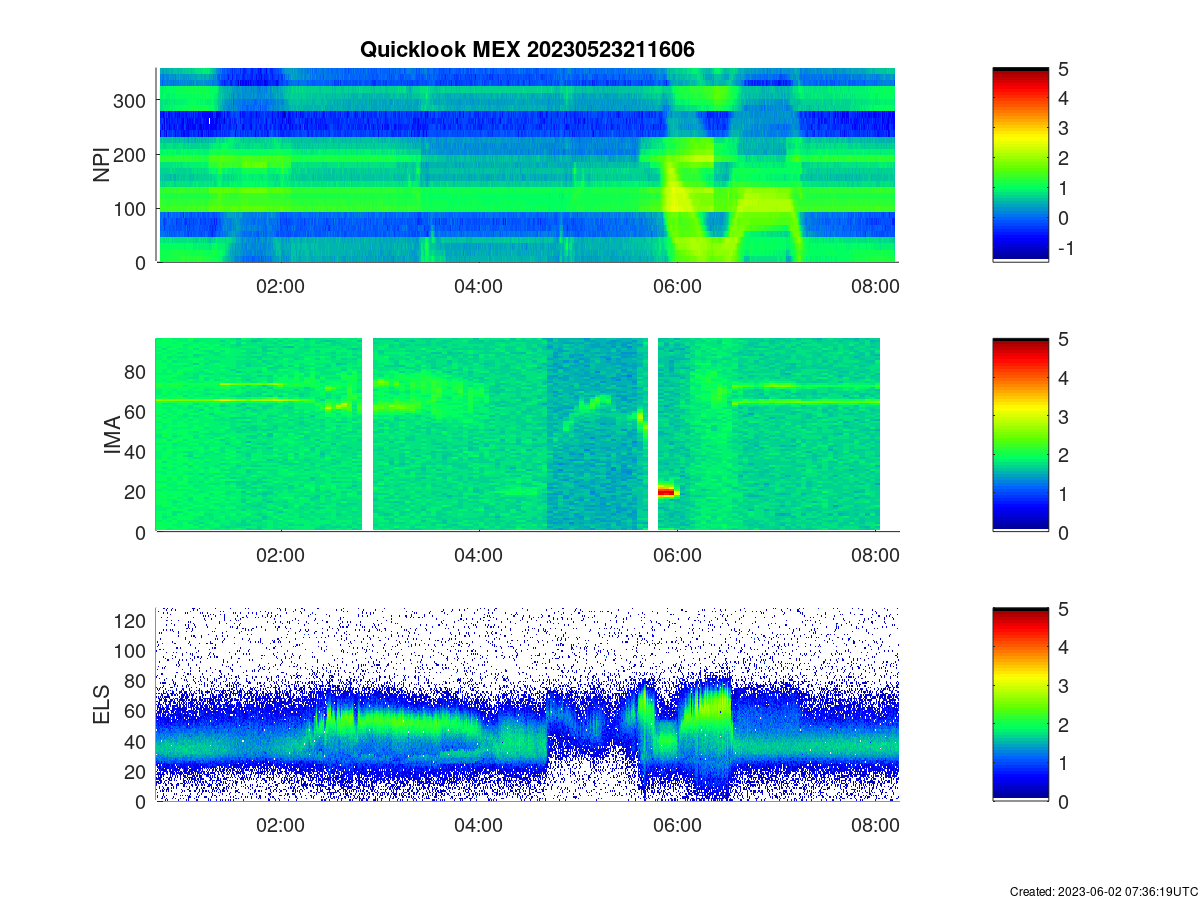This screenshot has width=1200, height=900.
Task: Click the 06:00 tick under IMA plot
Action: tap(677, 557)
